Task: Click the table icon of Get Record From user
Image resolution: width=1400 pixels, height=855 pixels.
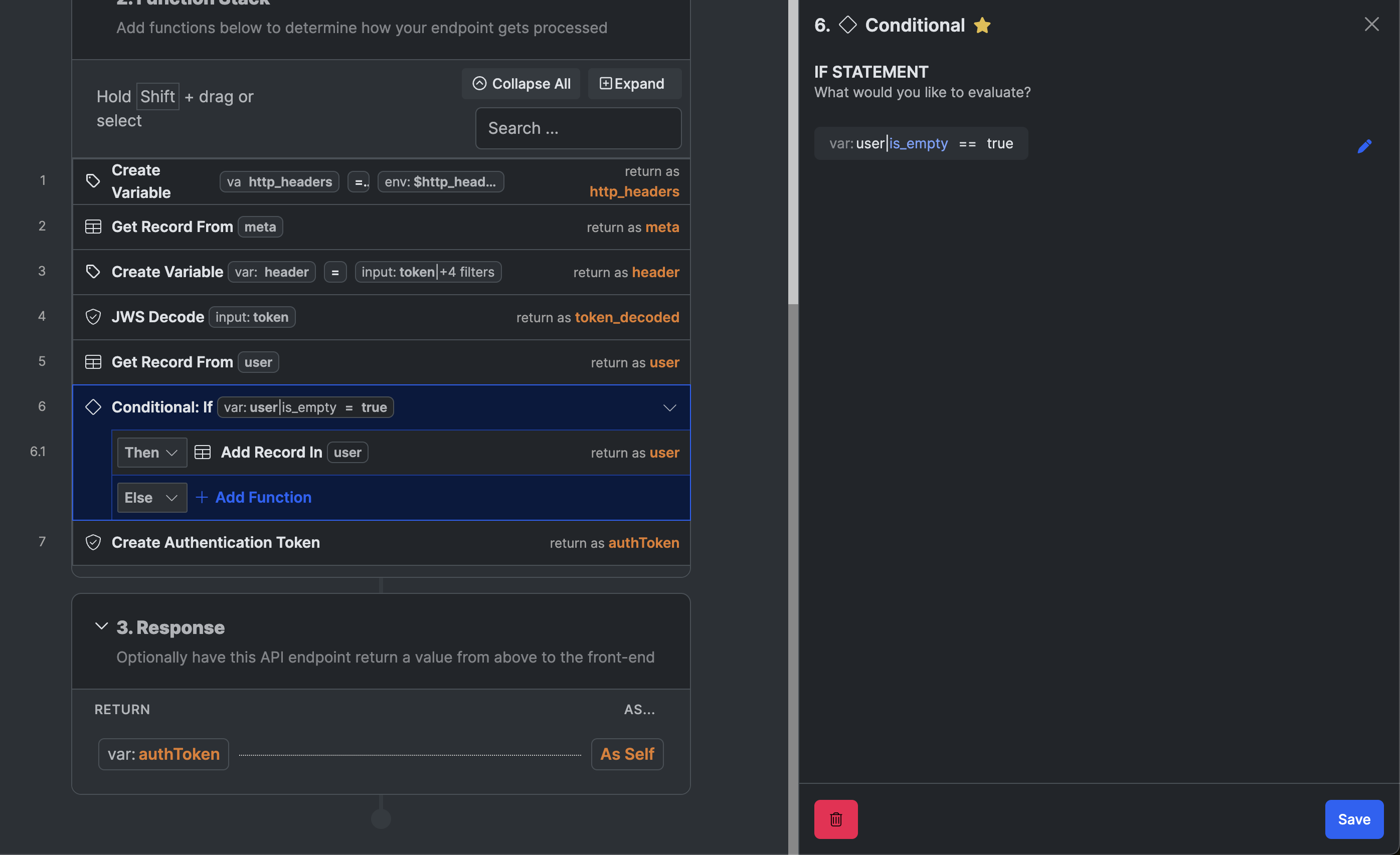Action: pyautogui.click(x=93, y=362)
